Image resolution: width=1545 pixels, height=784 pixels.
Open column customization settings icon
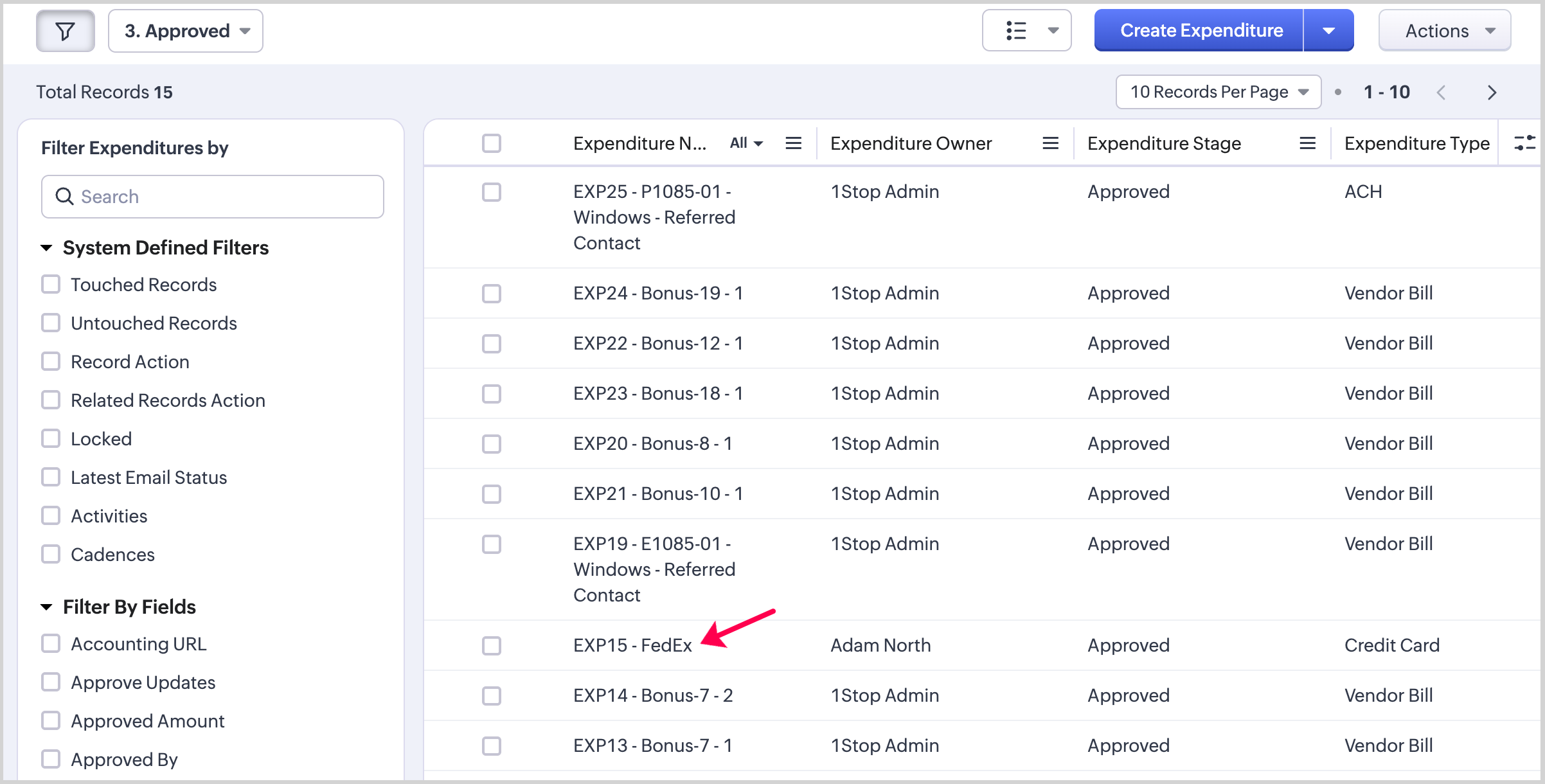1524,143
